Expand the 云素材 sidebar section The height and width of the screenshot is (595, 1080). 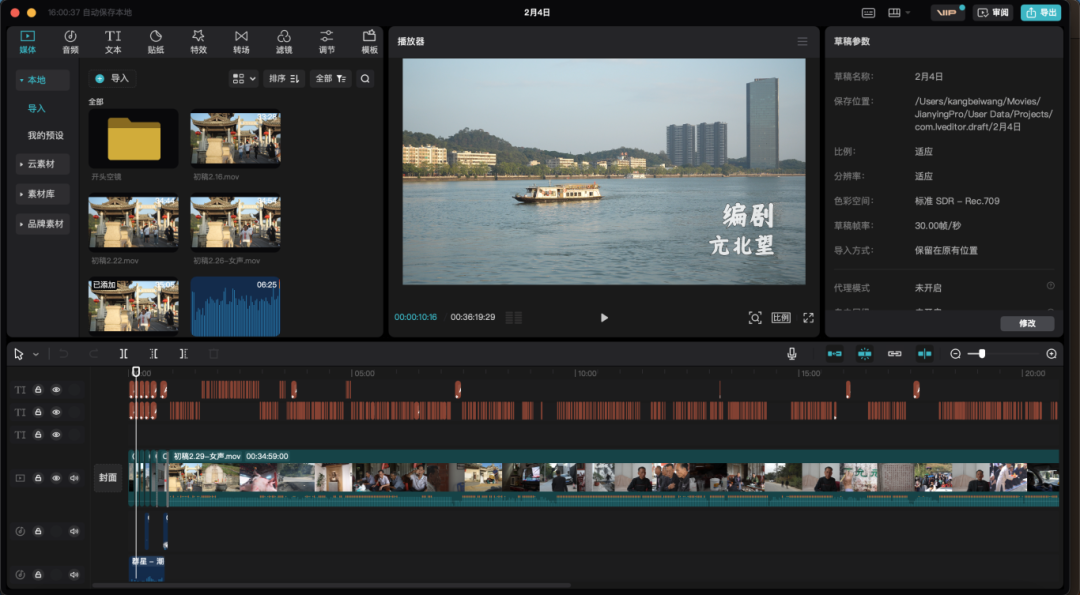coord(42,164)
